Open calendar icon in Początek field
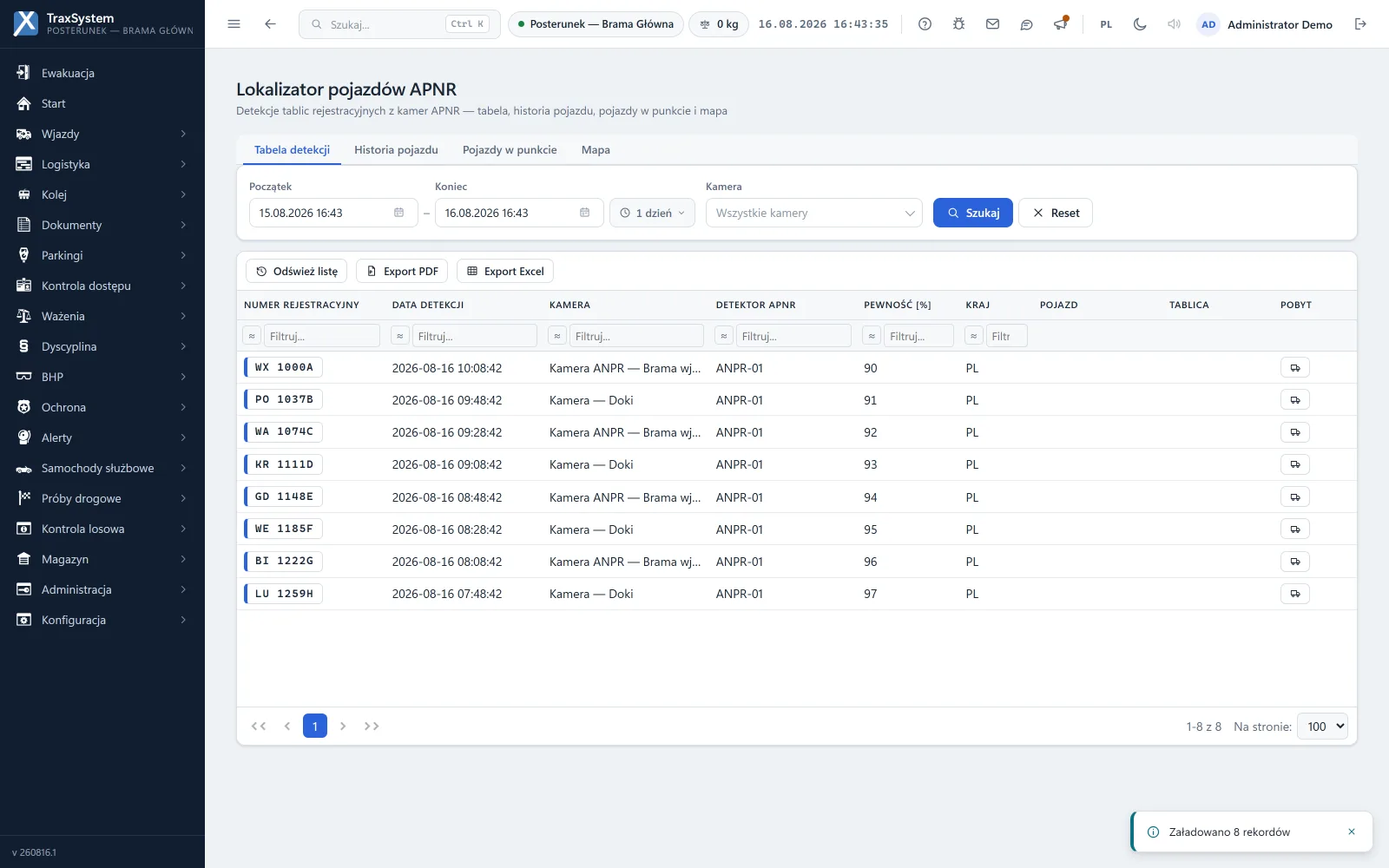The width and height of the screenshot is (1389, 868). pyautogui.click(x=398, y=213)
